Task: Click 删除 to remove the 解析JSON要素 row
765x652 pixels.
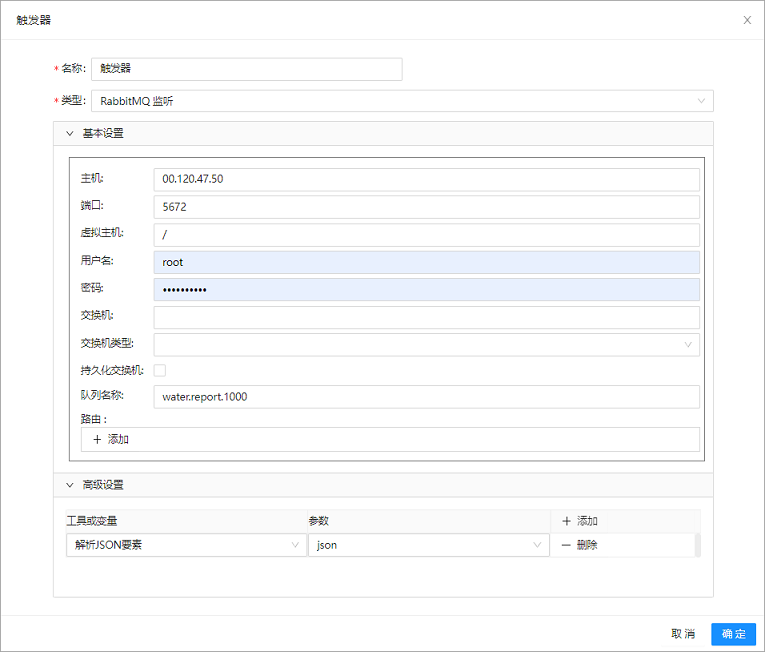Action: 580,545
